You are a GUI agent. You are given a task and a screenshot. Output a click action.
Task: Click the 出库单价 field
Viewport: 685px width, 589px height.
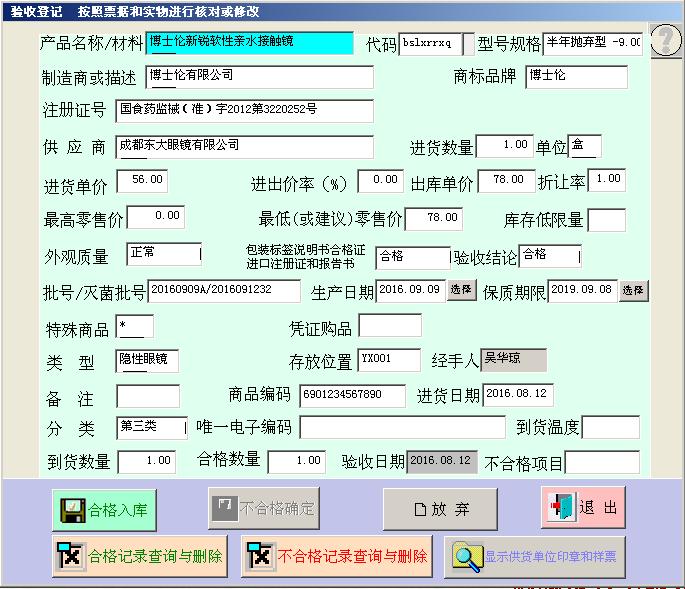pos(506,181)
